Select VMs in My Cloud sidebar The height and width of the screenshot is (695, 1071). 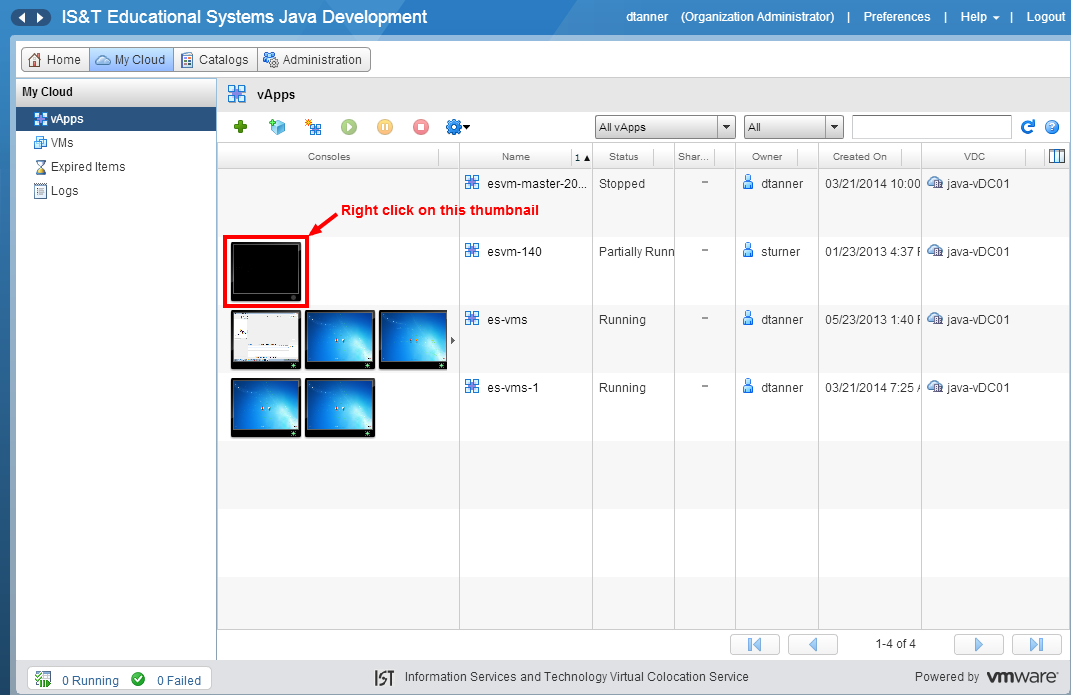(62, 143)
